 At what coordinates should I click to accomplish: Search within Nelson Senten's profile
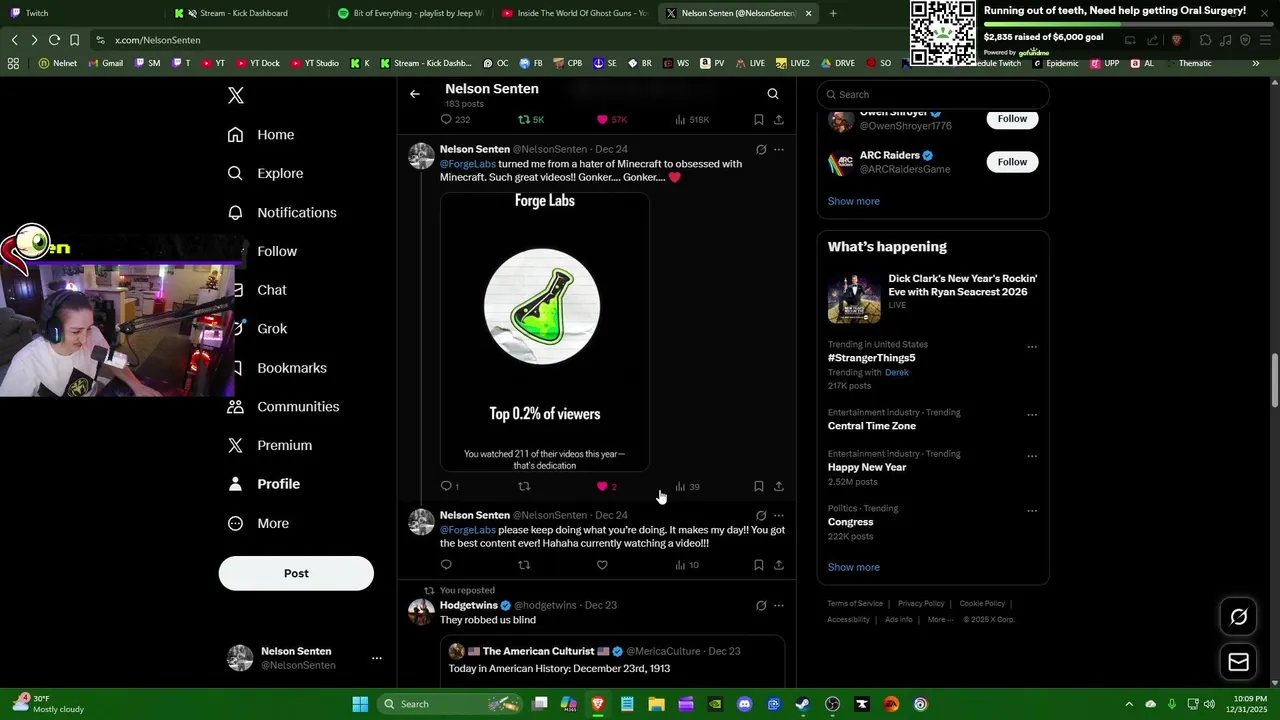pos(773,94)
